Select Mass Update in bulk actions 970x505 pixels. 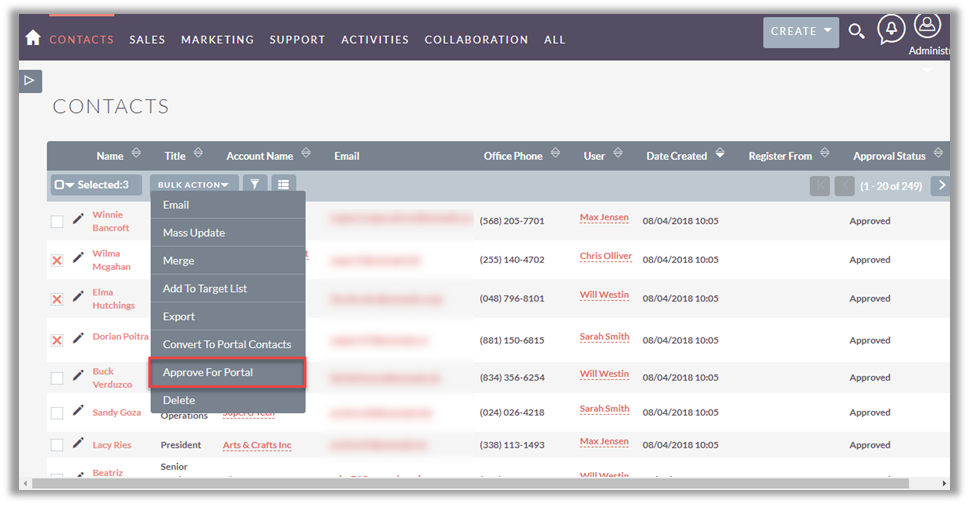(x=194, y=233)
